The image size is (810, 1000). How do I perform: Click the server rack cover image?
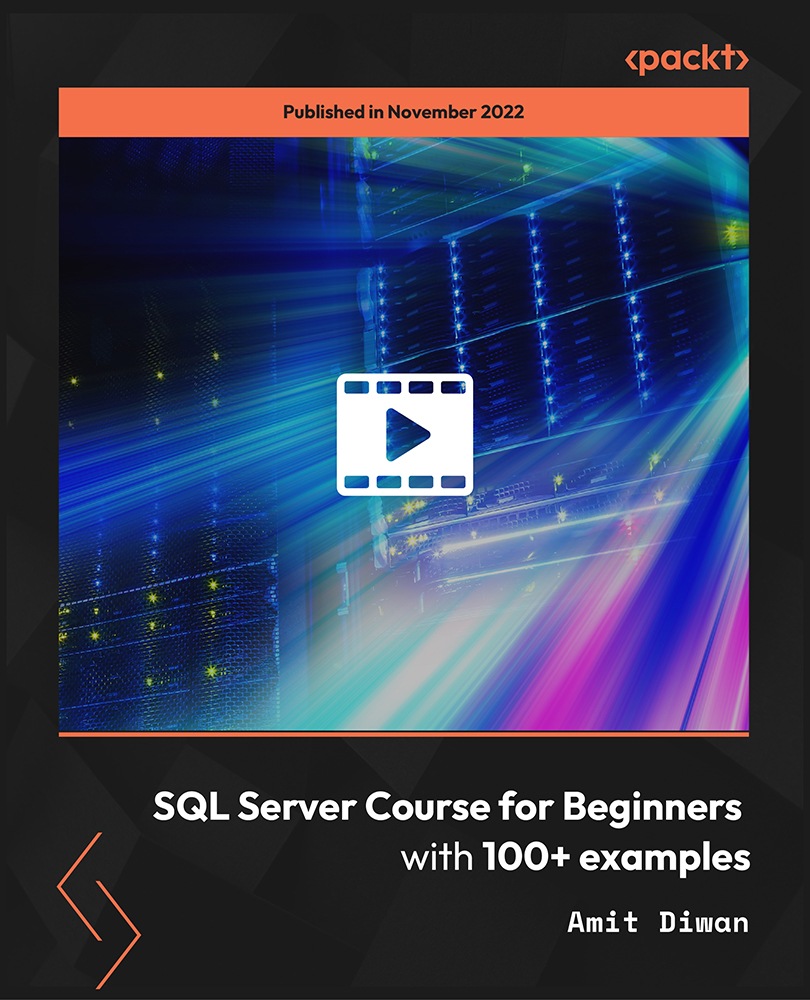404,434
